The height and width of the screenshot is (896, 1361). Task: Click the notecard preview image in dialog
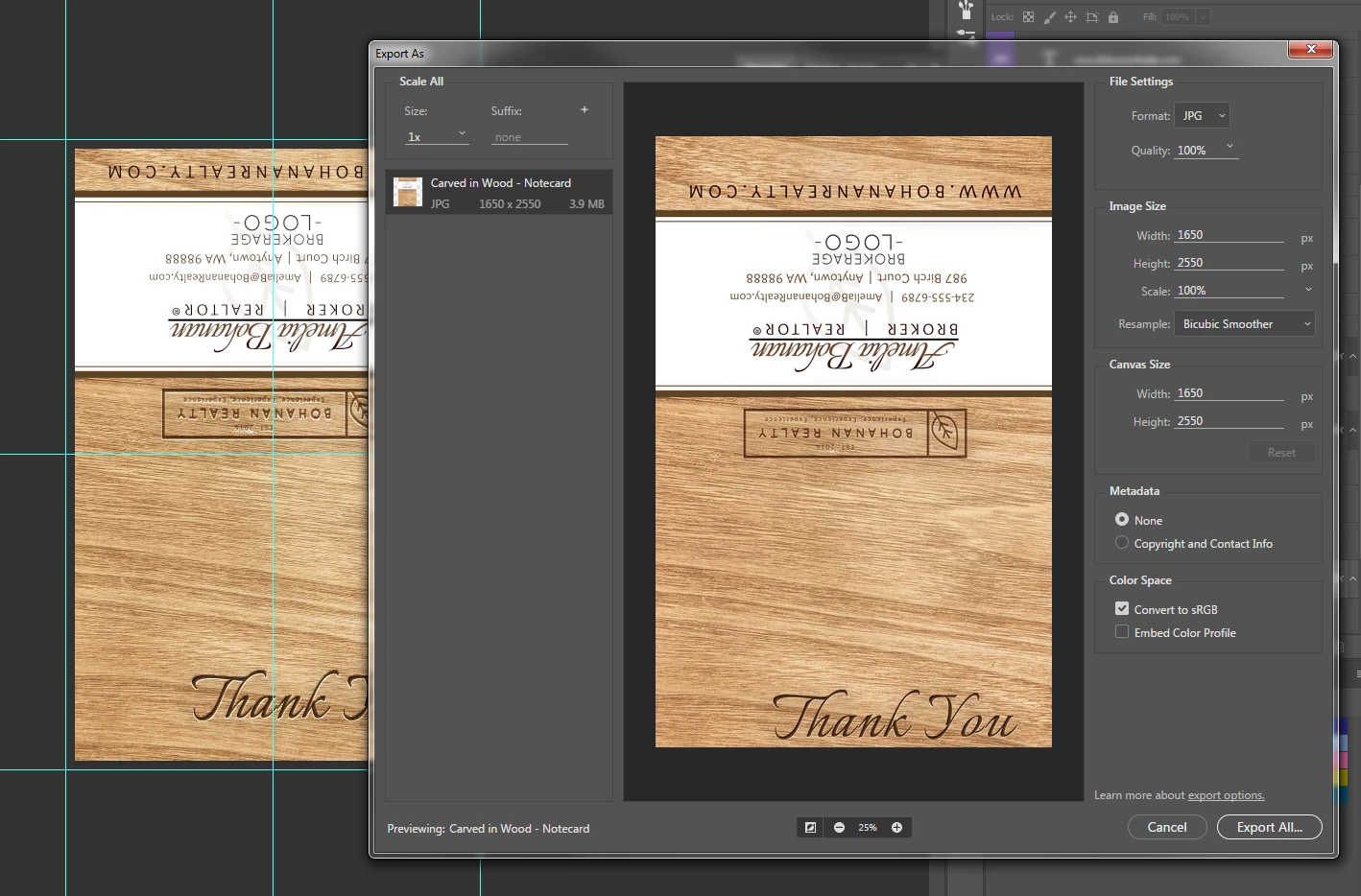[x=853, y=441]
